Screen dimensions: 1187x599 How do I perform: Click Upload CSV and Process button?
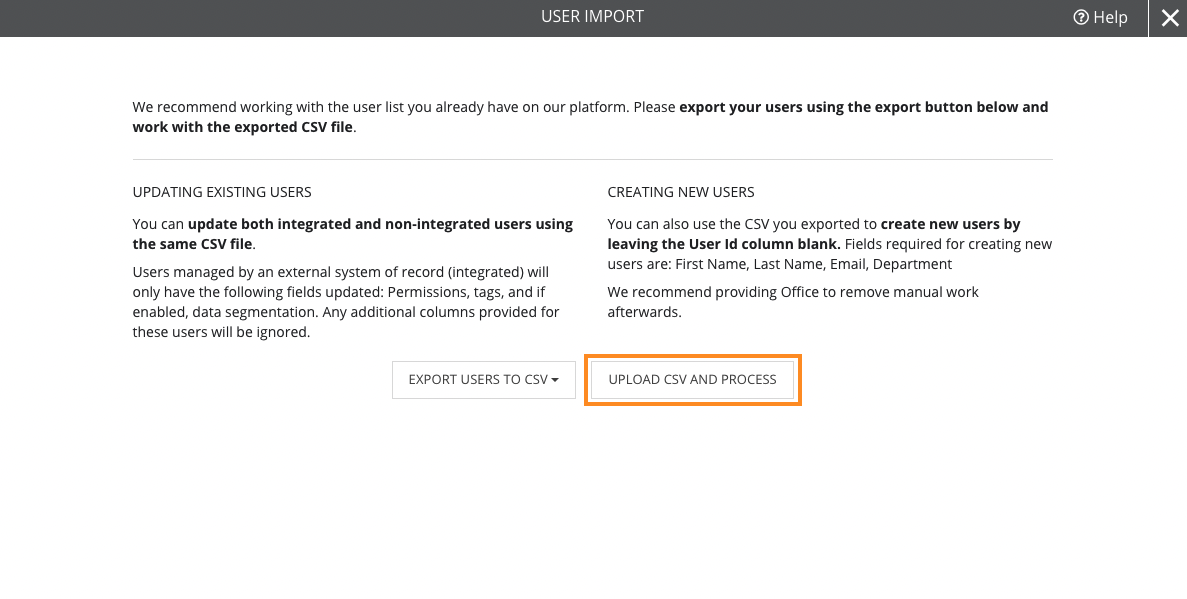point(693,379)
